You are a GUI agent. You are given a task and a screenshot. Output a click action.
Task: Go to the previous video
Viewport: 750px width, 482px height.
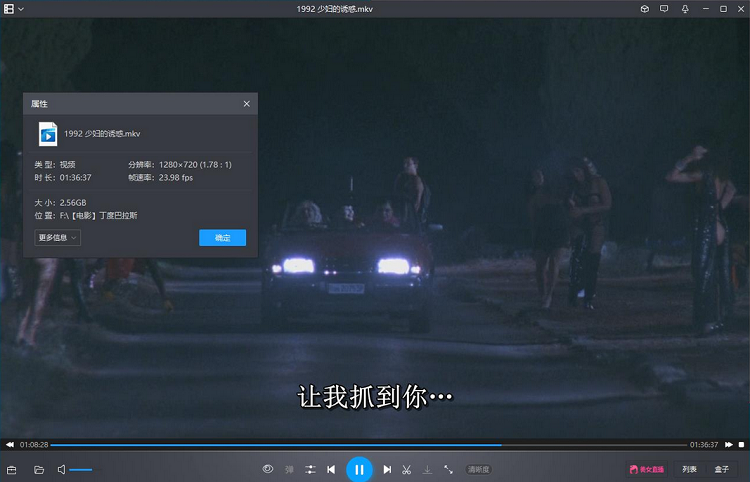(331, 469)
